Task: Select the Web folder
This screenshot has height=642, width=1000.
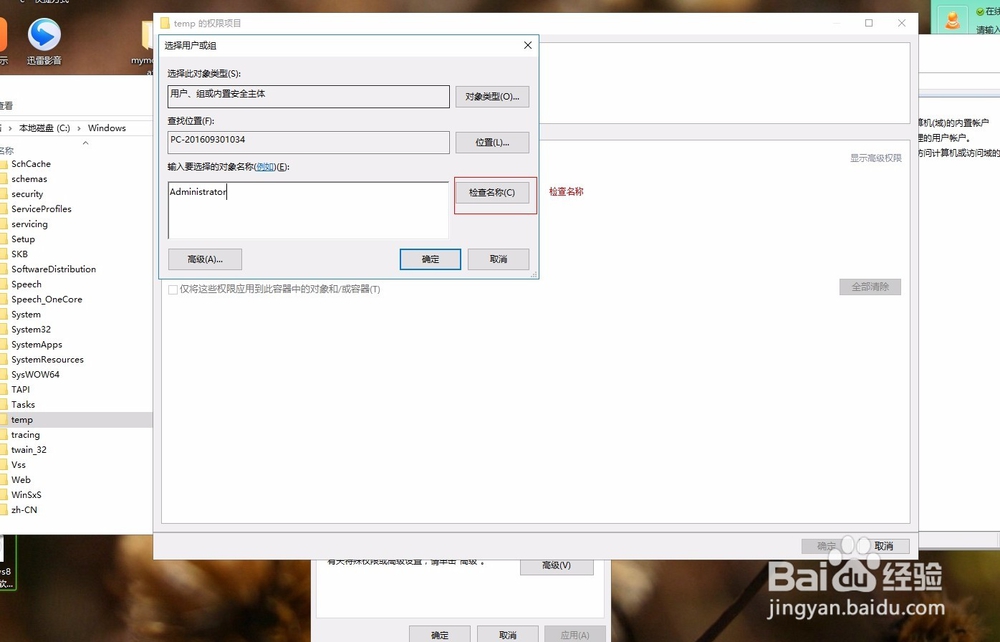Action: [20, 480]
